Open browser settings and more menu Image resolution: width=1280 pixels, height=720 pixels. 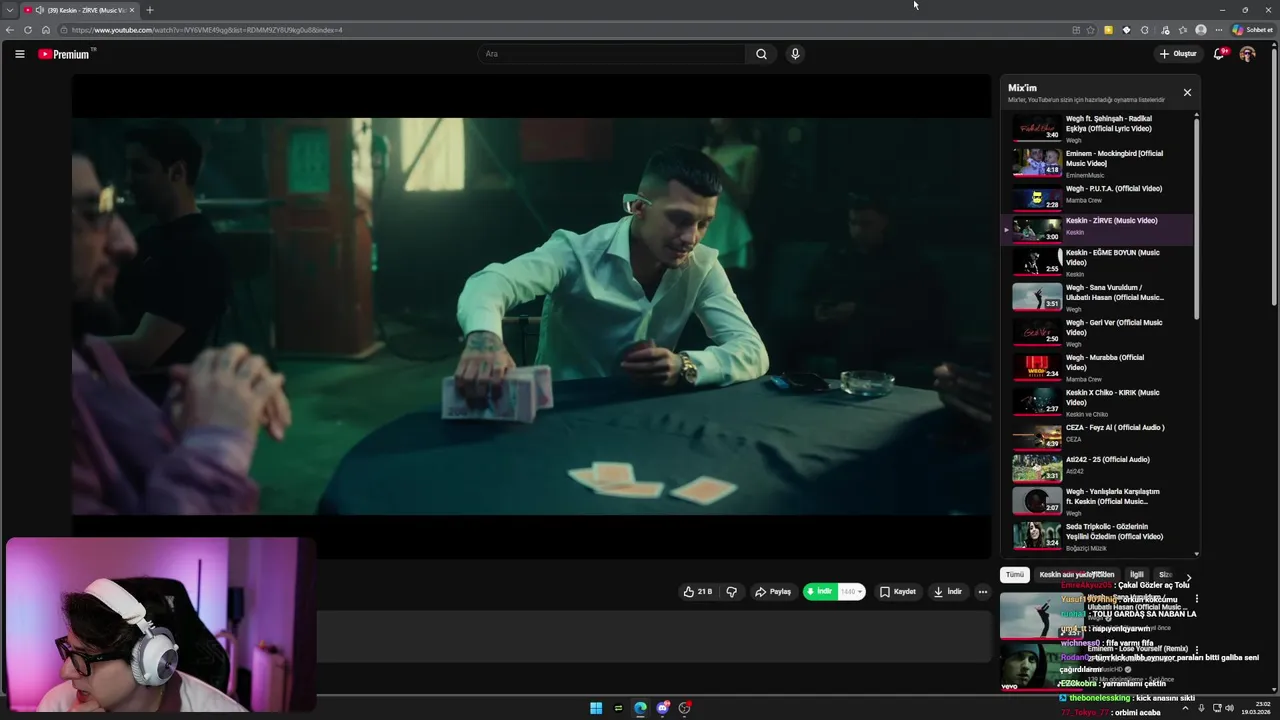[1219, 30]
